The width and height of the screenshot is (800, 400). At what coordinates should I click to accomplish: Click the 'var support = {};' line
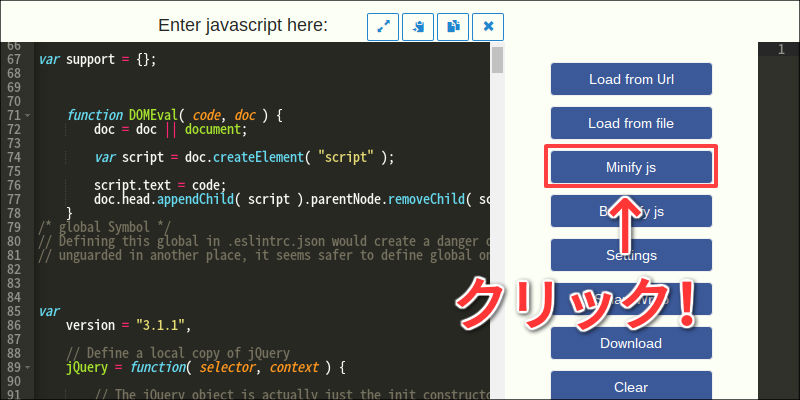click(98, 60)
